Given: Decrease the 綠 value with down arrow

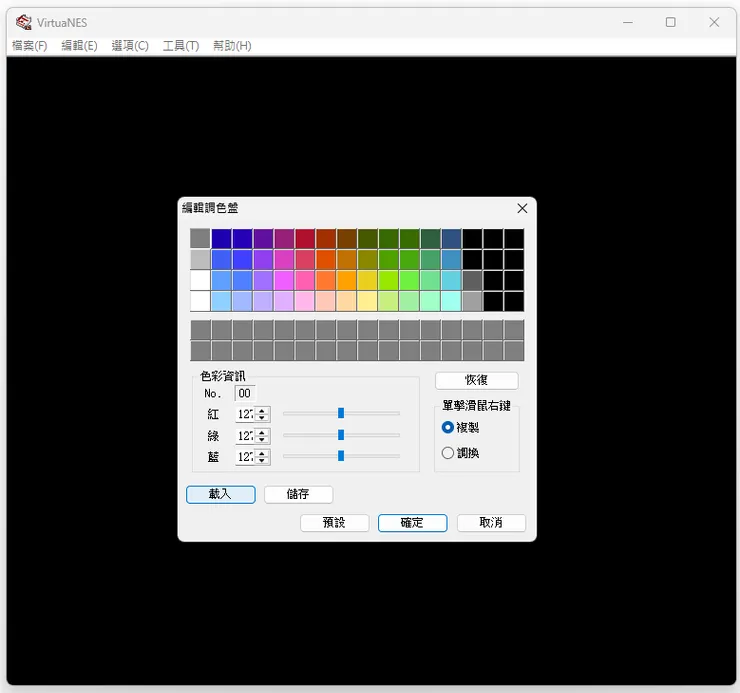Looking at the screenshot, I should (x=262, y=439).
